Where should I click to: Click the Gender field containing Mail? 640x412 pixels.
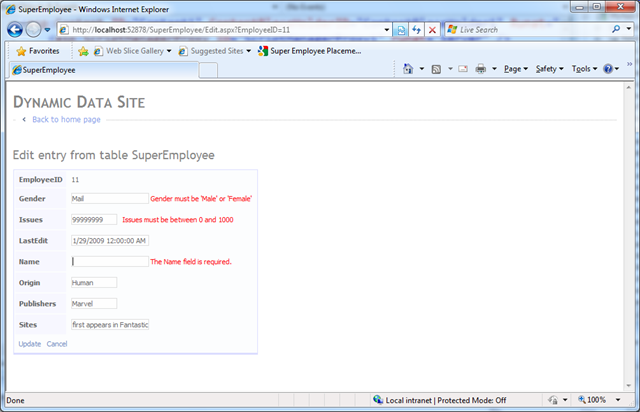coord(109,198)
